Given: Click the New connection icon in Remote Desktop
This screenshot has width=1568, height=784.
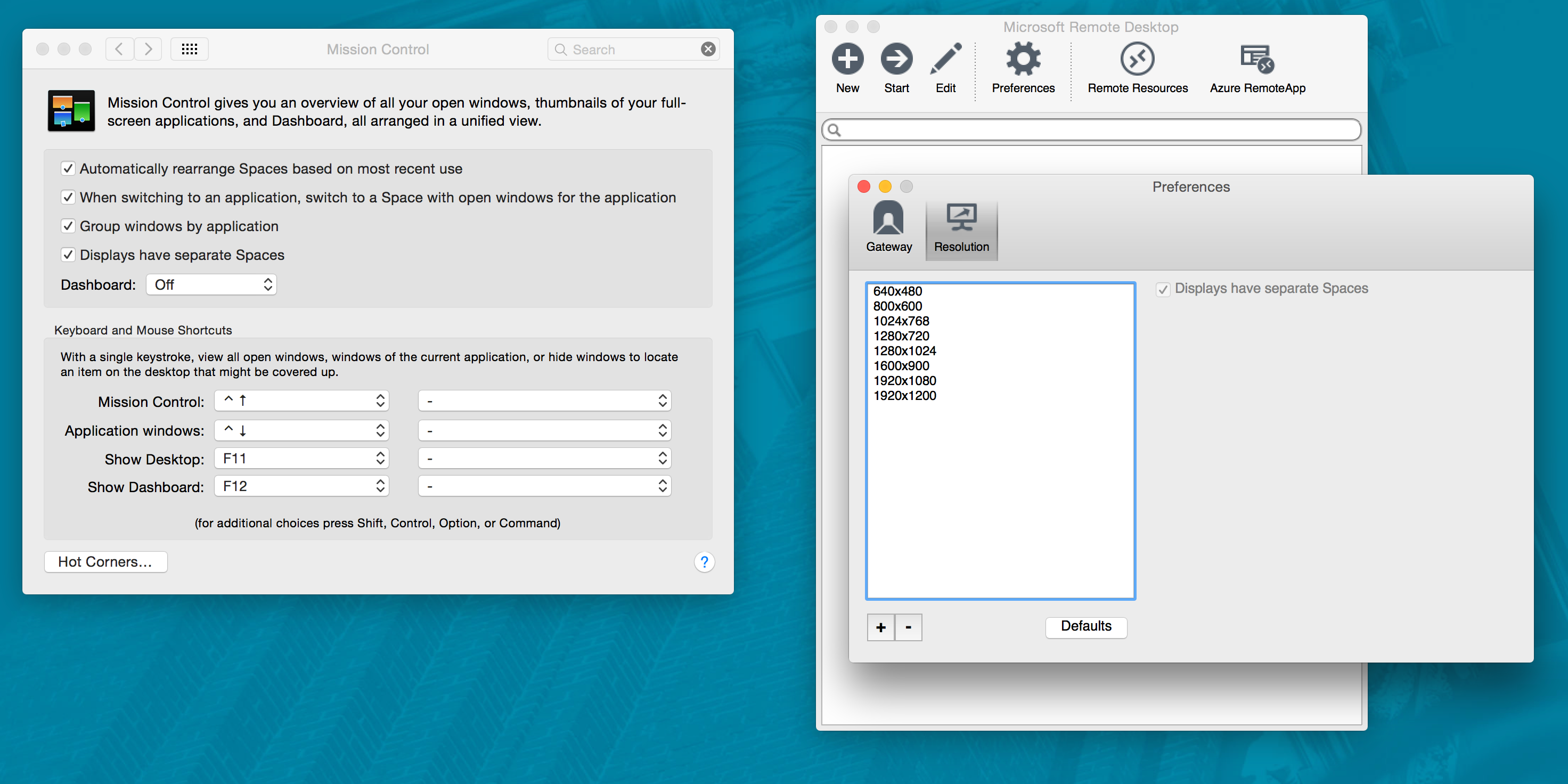Looking at the screenshot, I should pos(847,59).
